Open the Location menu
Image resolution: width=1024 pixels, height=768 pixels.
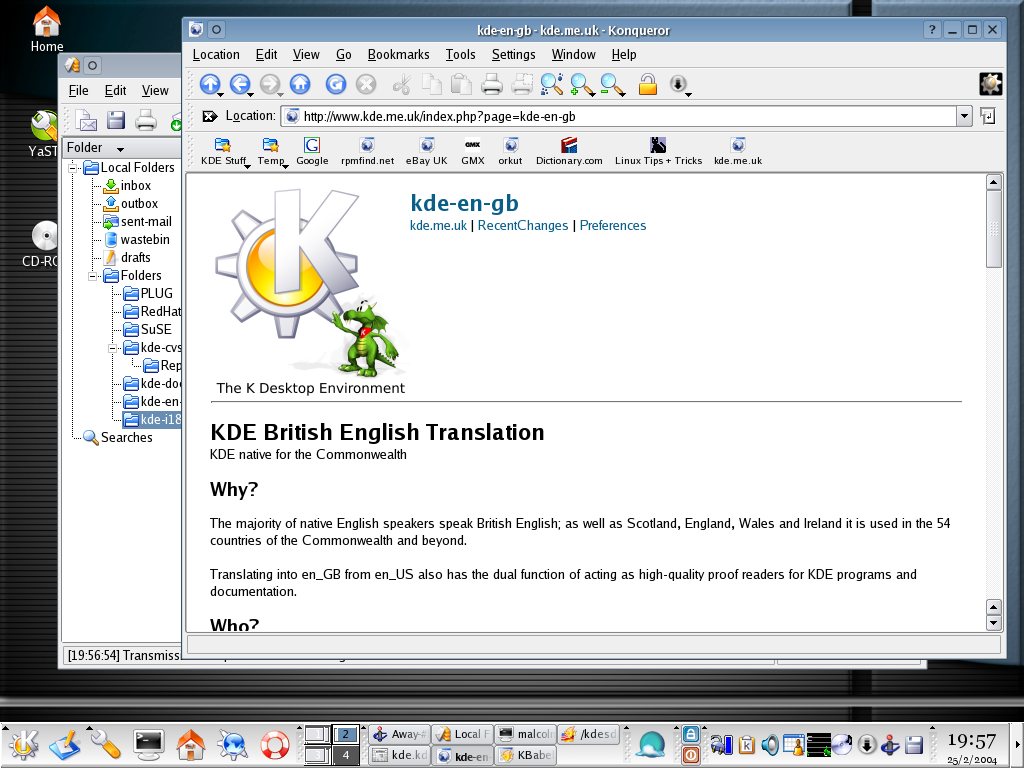pos(216,54)
